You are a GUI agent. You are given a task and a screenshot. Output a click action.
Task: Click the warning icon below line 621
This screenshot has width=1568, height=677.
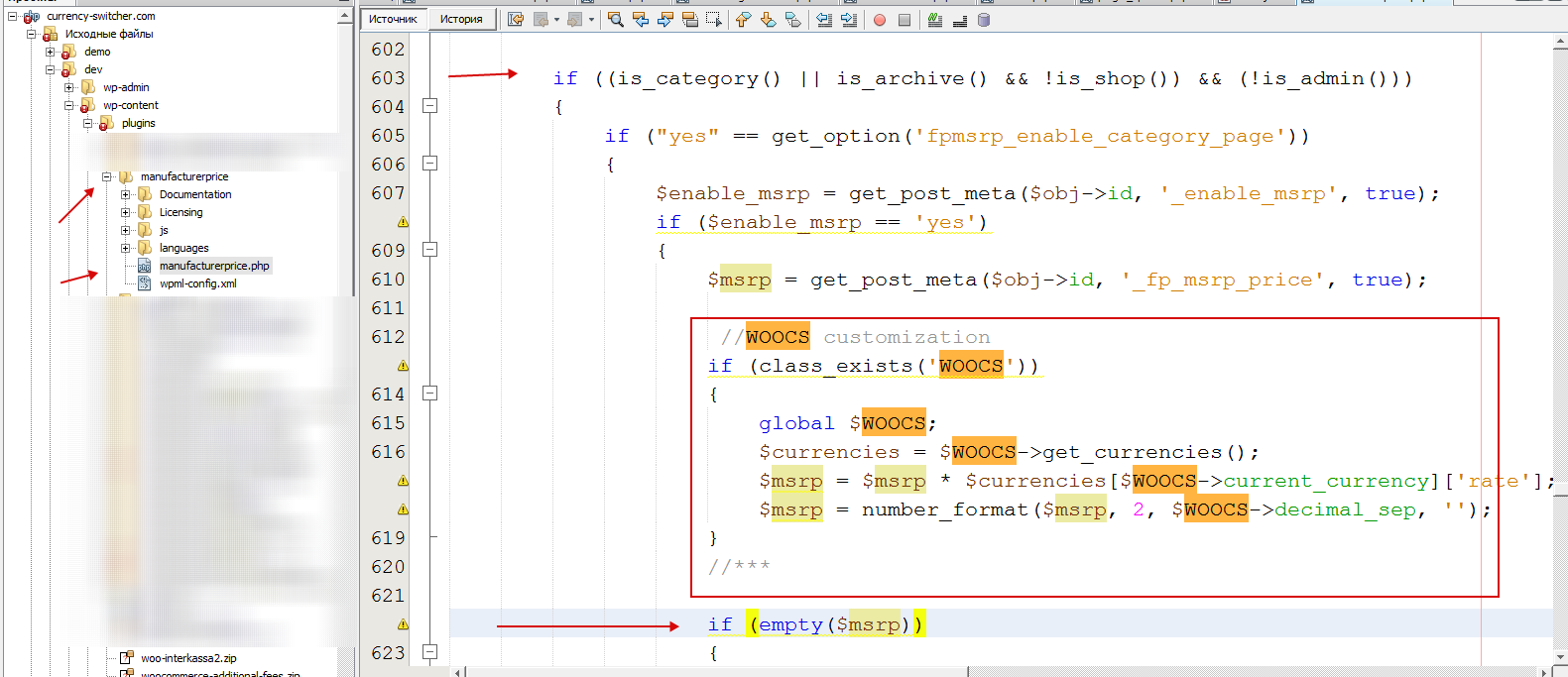coord(403,624)
